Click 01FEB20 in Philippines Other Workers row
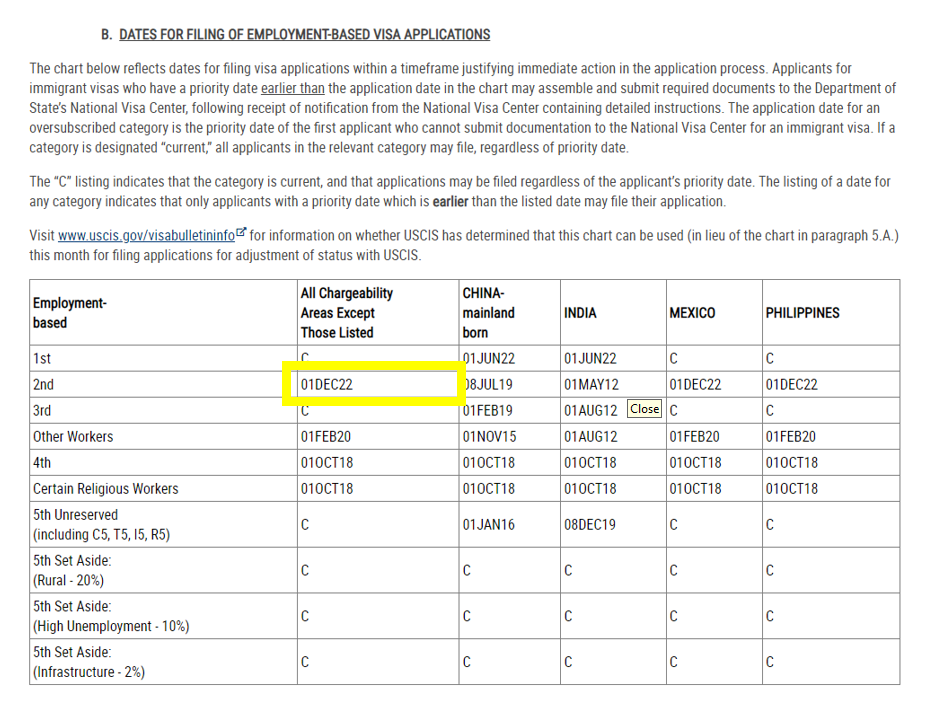Image resolution: width=942 pixels, height=715 pixels. (791, 437)
